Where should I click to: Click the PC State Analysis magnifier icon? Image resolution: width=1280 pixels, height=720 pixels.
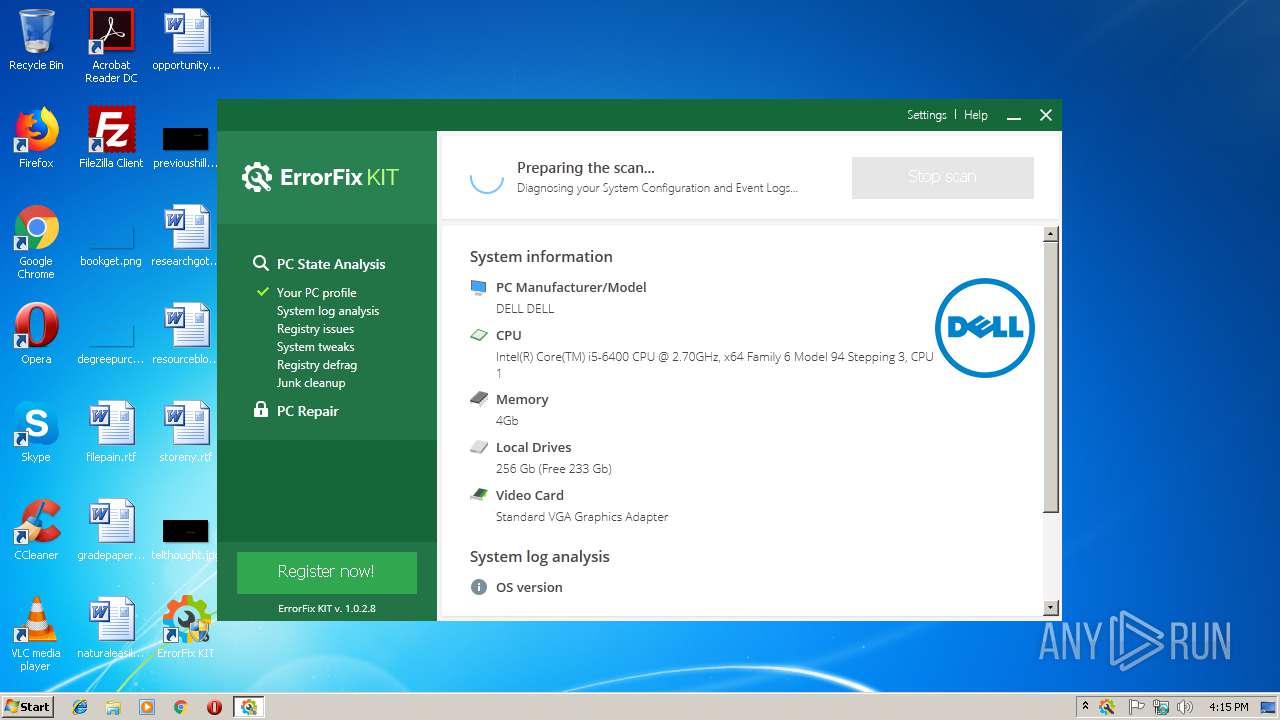click(260, 263)
